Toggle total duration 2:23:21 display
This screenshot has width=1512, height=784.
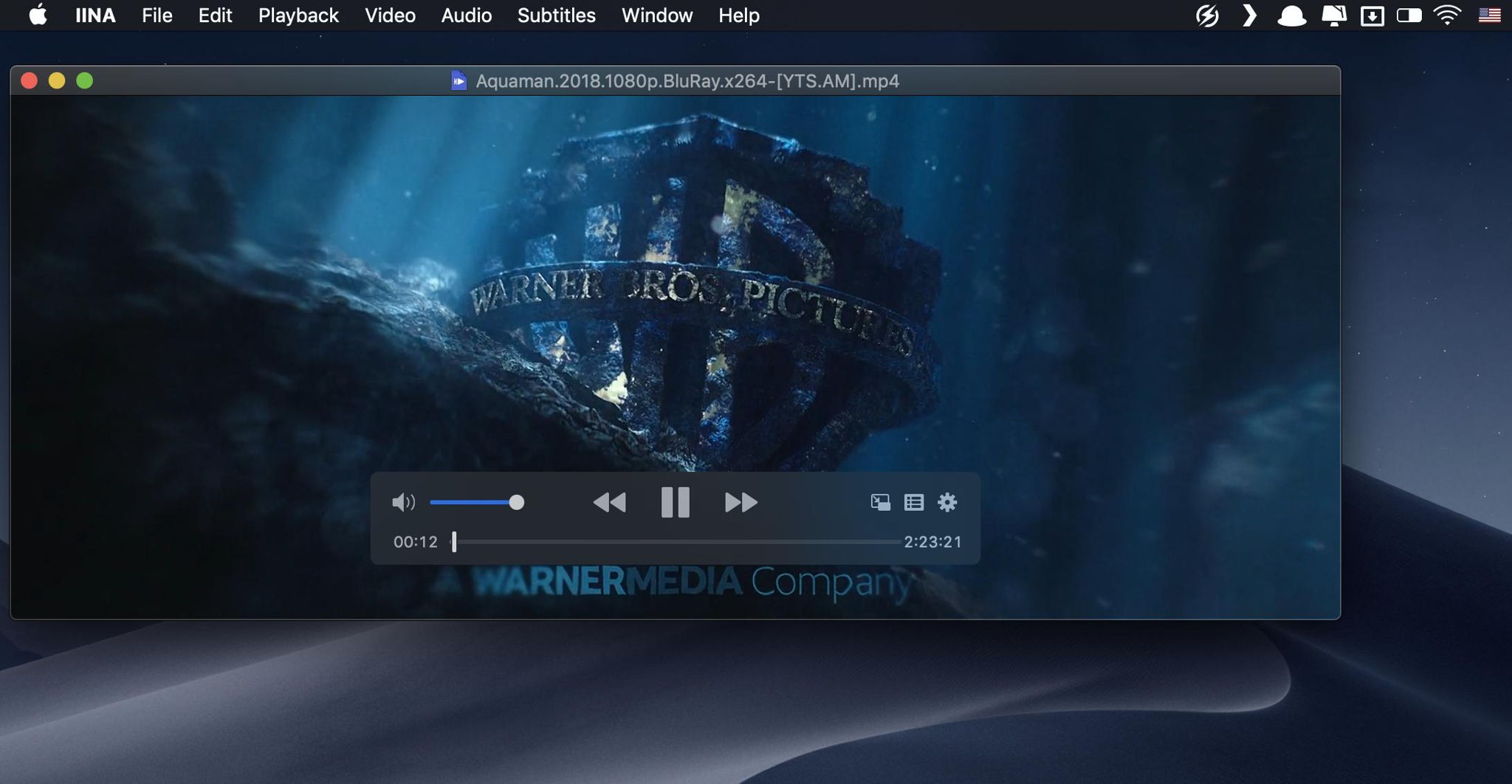coord(933,542)
